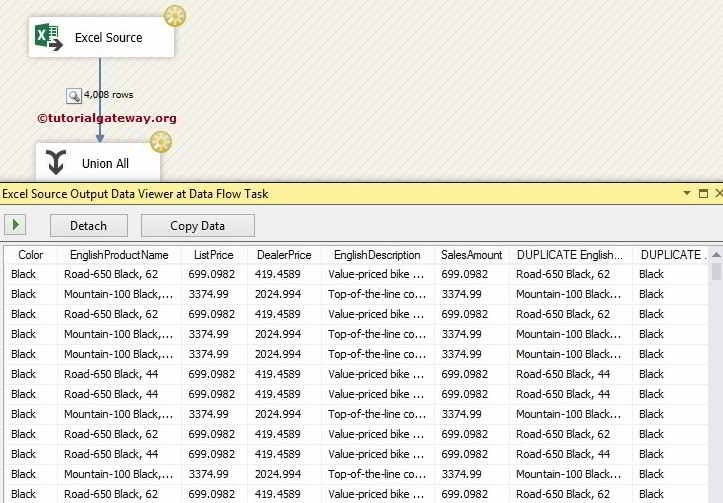This screenshot has height=503, width=723.
Task: Open the data viewer window options dropdown arrow
Action: tap(687, 193)
